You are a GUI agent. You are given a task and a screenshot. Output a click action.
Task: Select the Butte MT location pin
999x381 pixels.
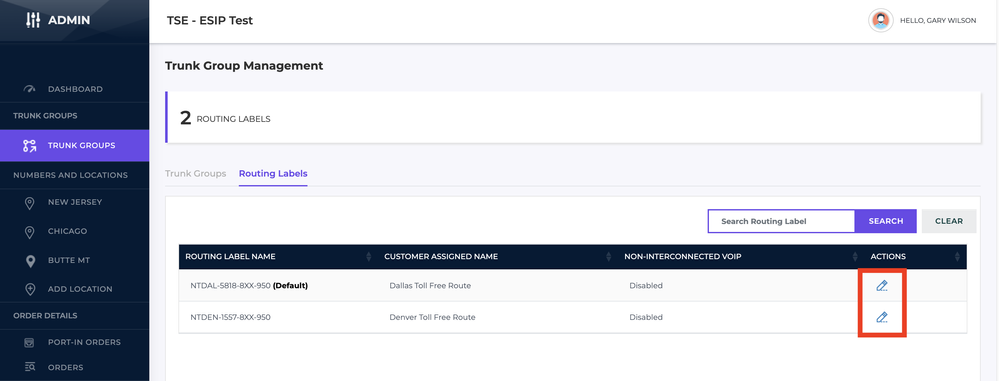click(29, 261)
